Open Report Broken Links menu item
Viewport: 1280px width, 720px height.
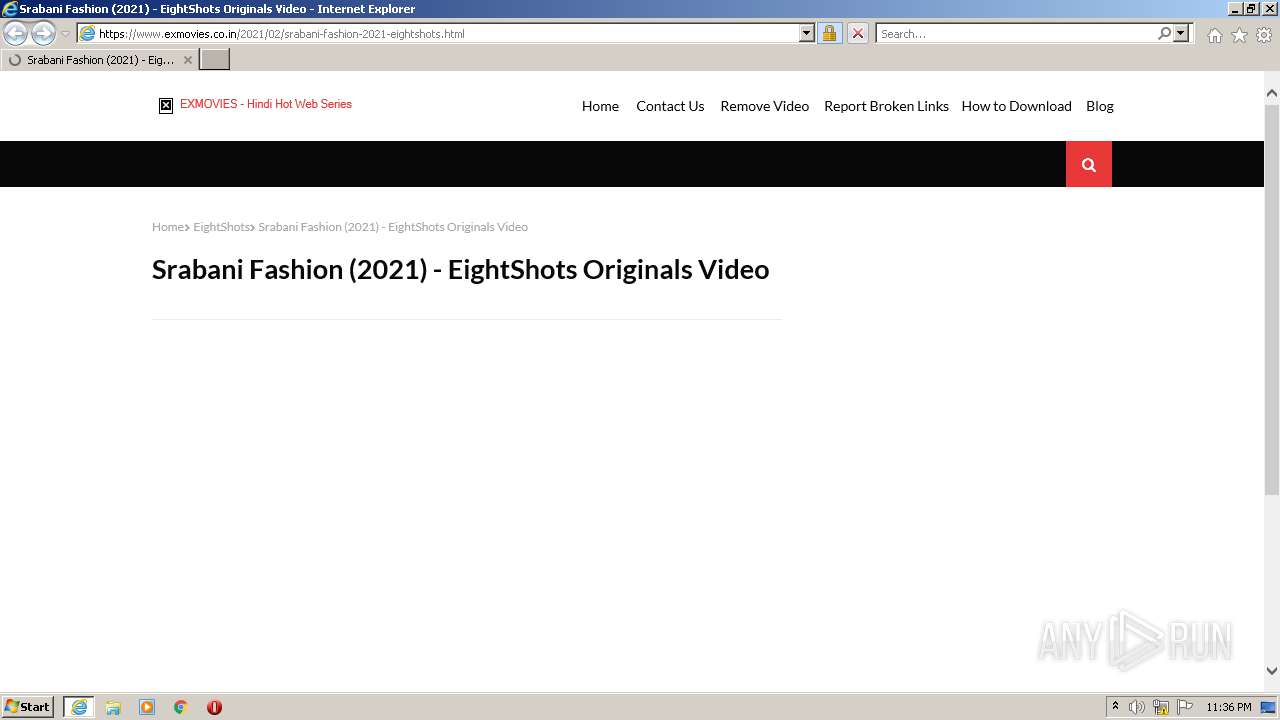click(886, 106)
